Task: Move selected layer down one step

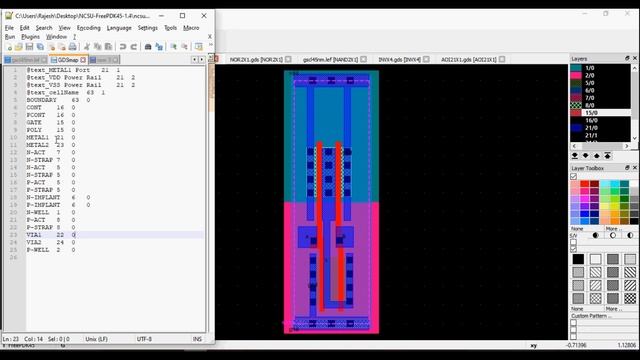Action: [x=586, y=156]
